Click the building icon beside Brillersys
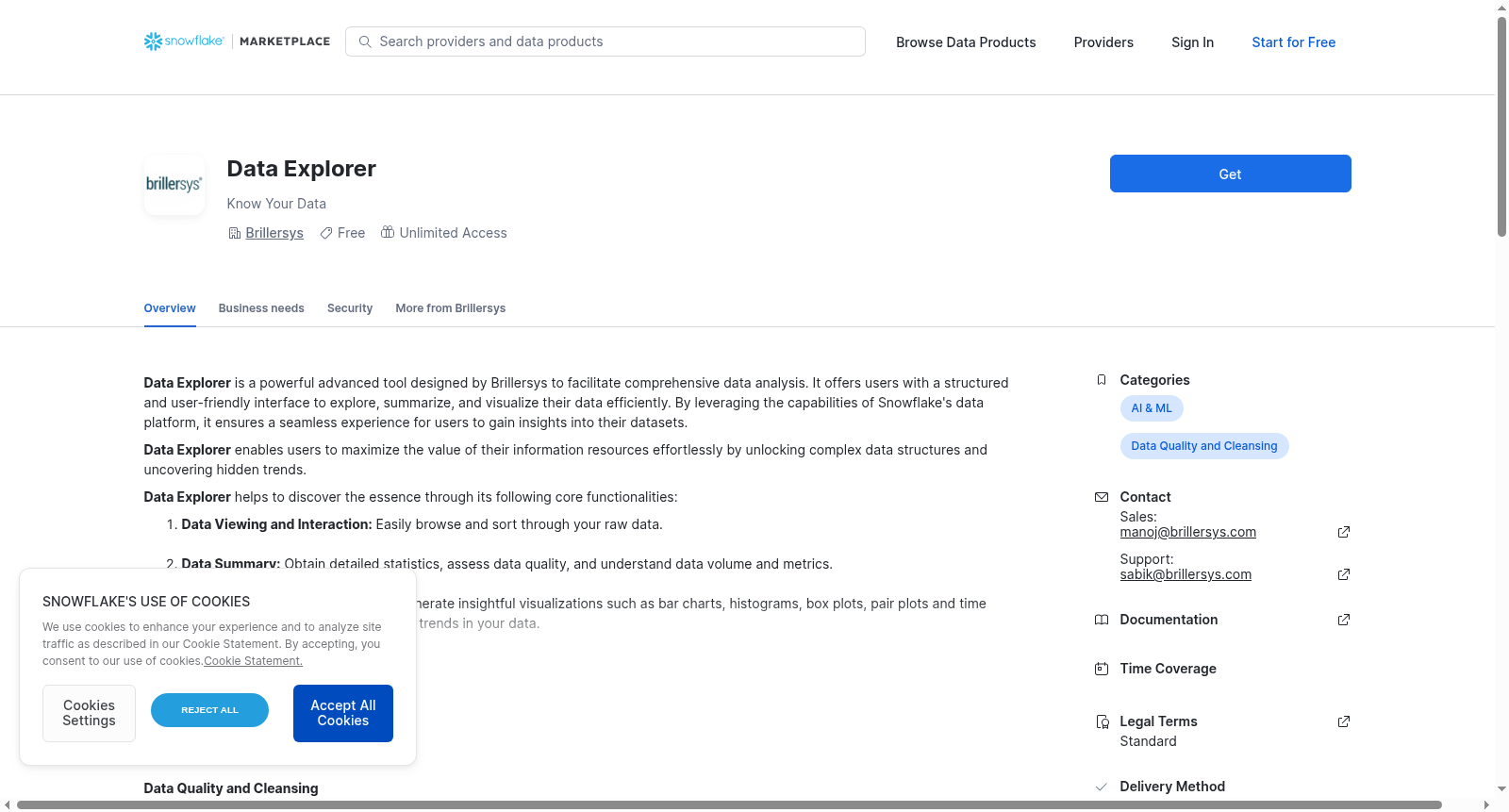This screenshot has height=812, width=1509. click(235, 233)
